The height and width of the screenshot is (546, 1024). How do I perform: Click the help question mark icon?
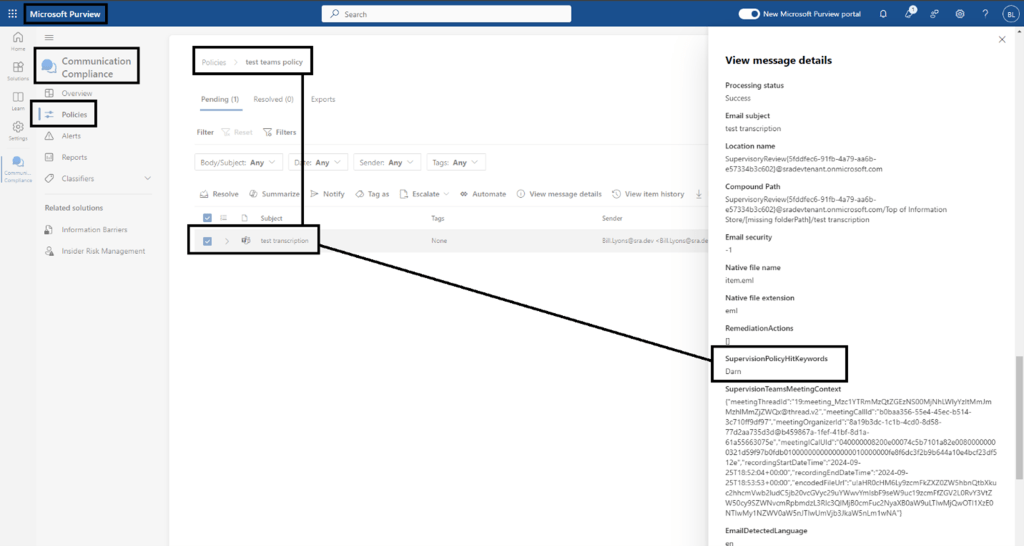pyautogui.click(x=985, y=14)
